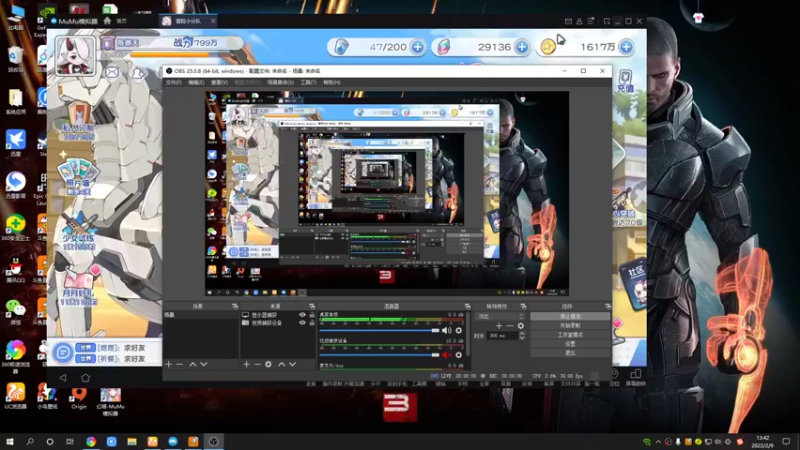
Task: Open the mail envelope icon in game
Action: (112, 72)
